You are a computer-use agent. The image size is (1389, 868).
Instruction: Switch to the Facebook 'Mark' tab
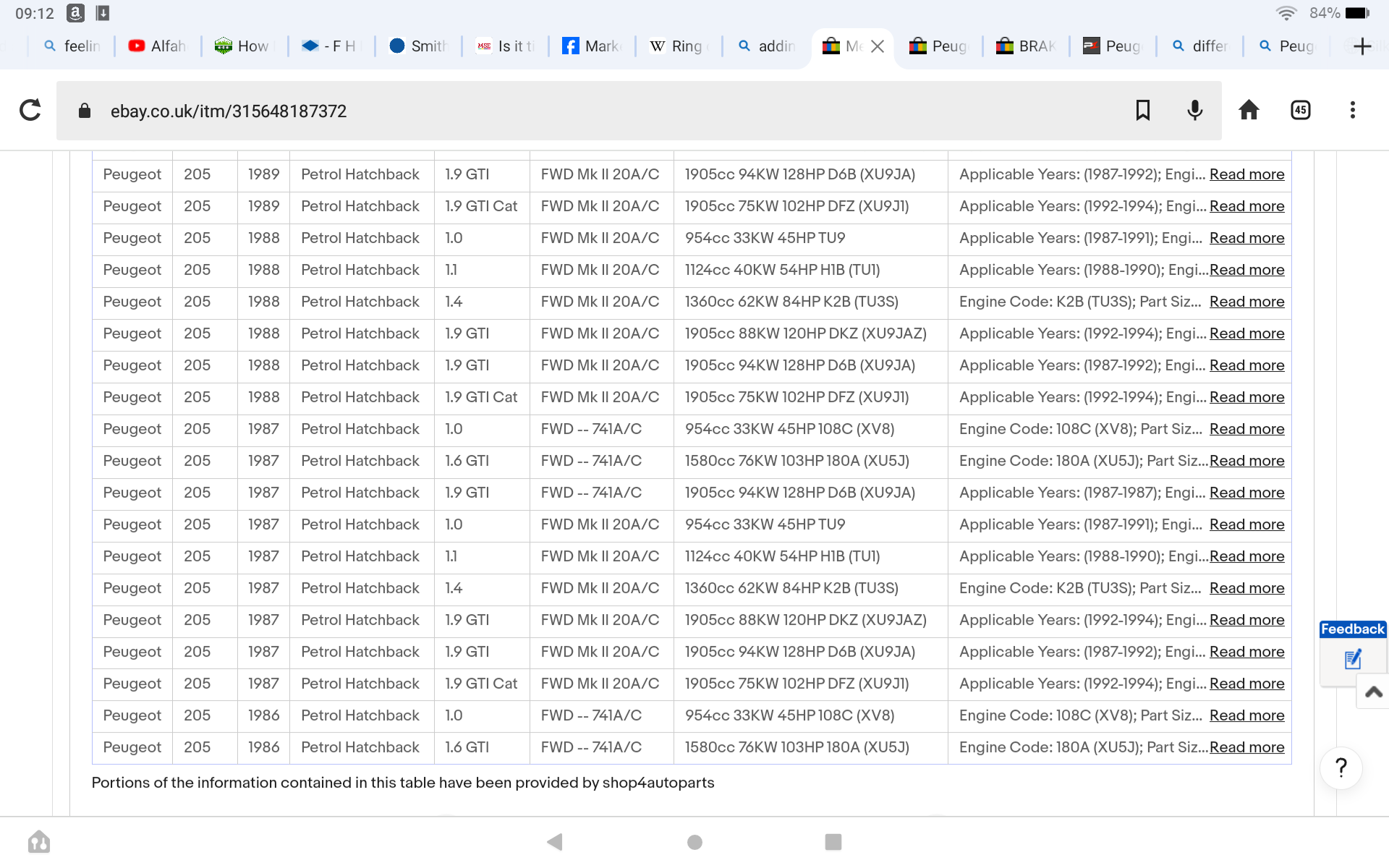click(591, 46)
